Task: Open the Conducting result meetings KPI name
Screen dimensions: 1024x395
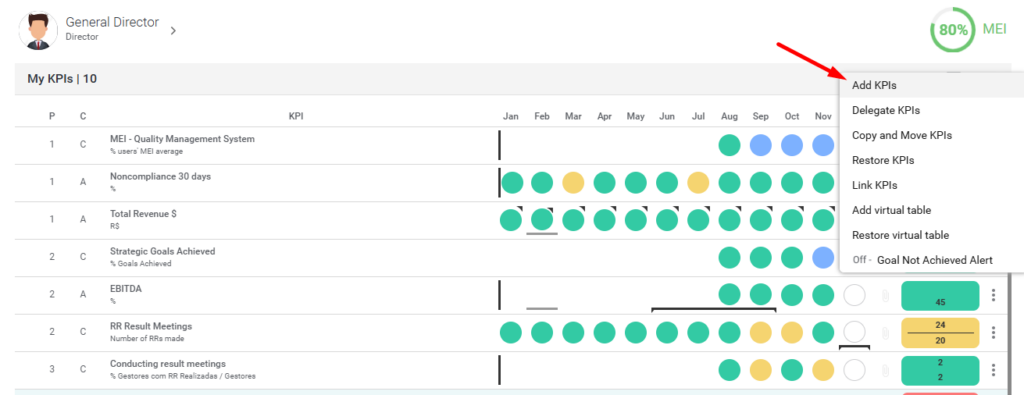Action: click(168, 364)
